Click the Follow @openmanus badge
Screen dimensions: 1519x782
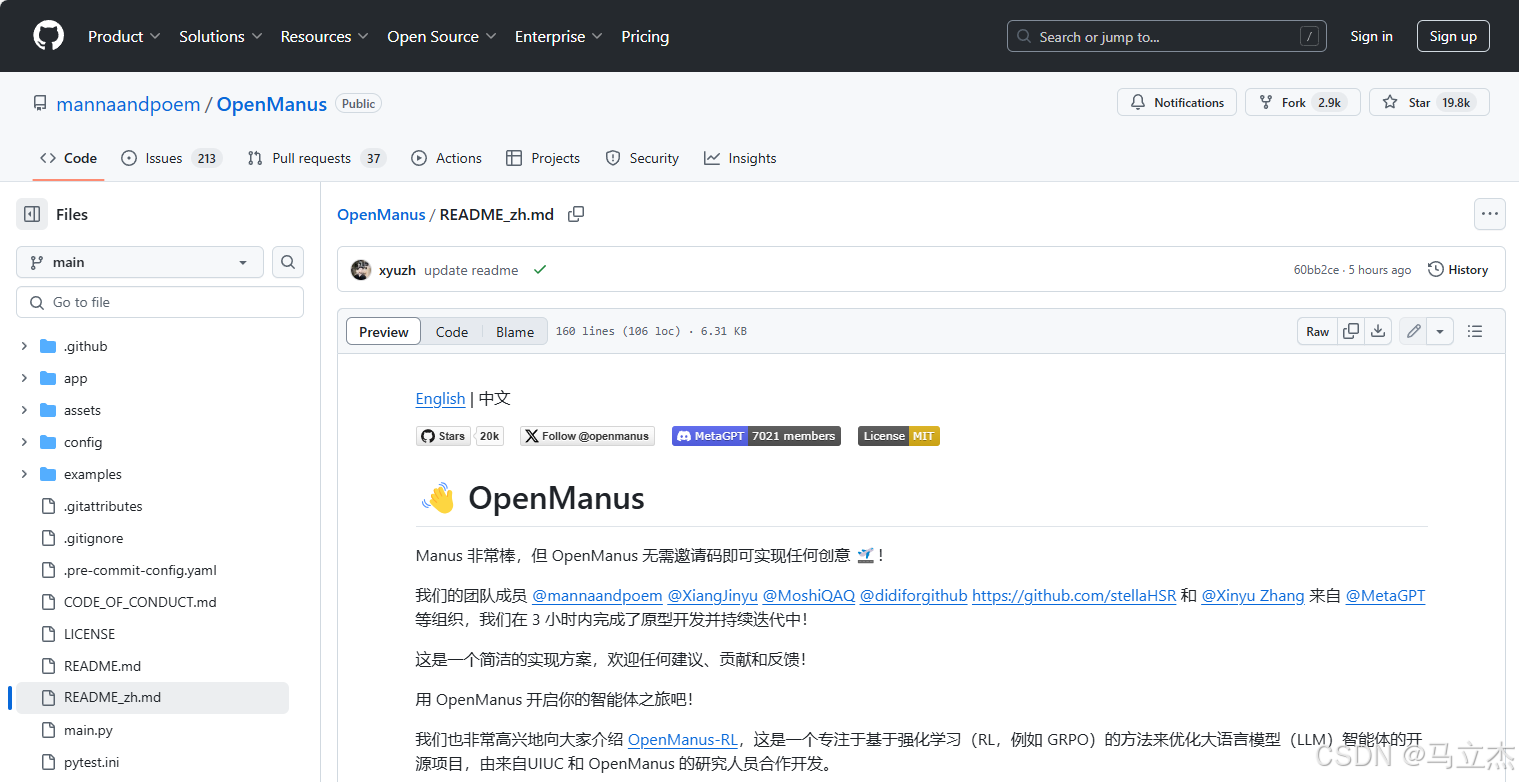point(587,436)
